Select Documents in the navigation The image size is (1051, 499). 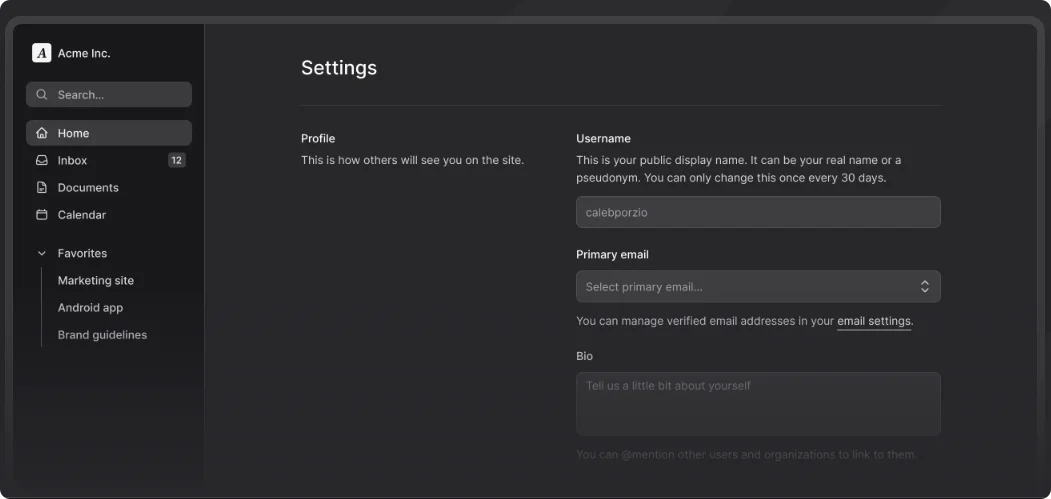pyautogui.click(x=88, y=188)
